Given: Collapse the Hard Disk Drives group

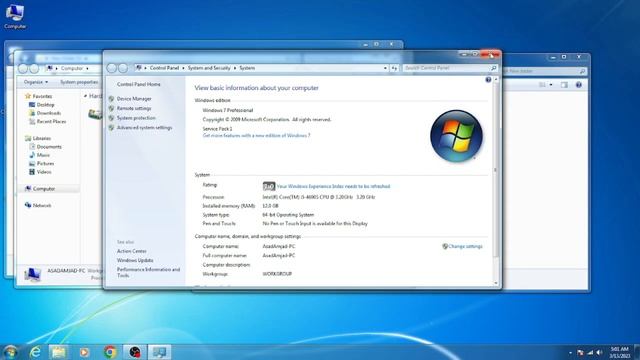Looking at the screenshot, I should tap(85, 96).
